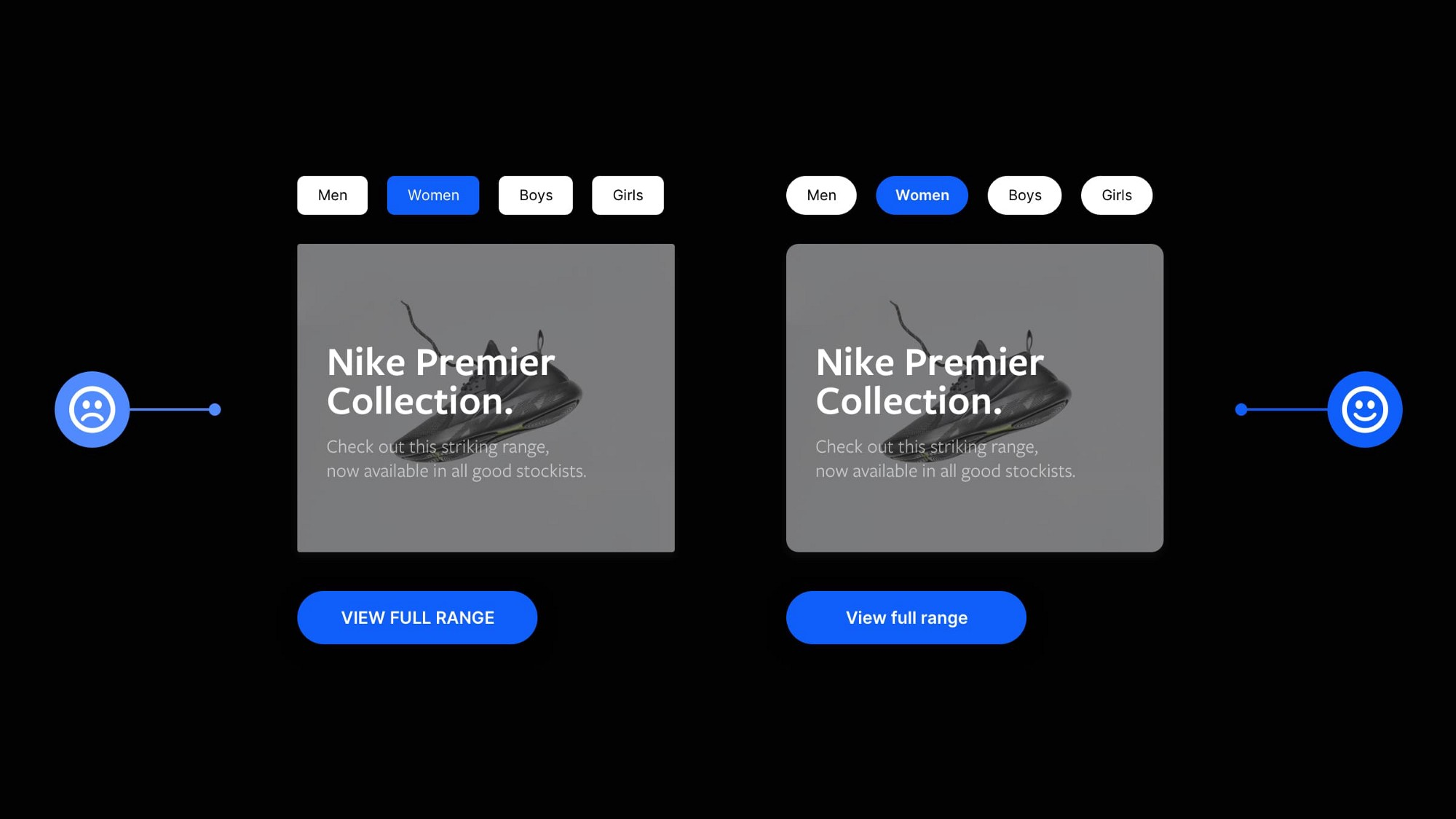Drag the left sentiment rating slider

[213, 409]
